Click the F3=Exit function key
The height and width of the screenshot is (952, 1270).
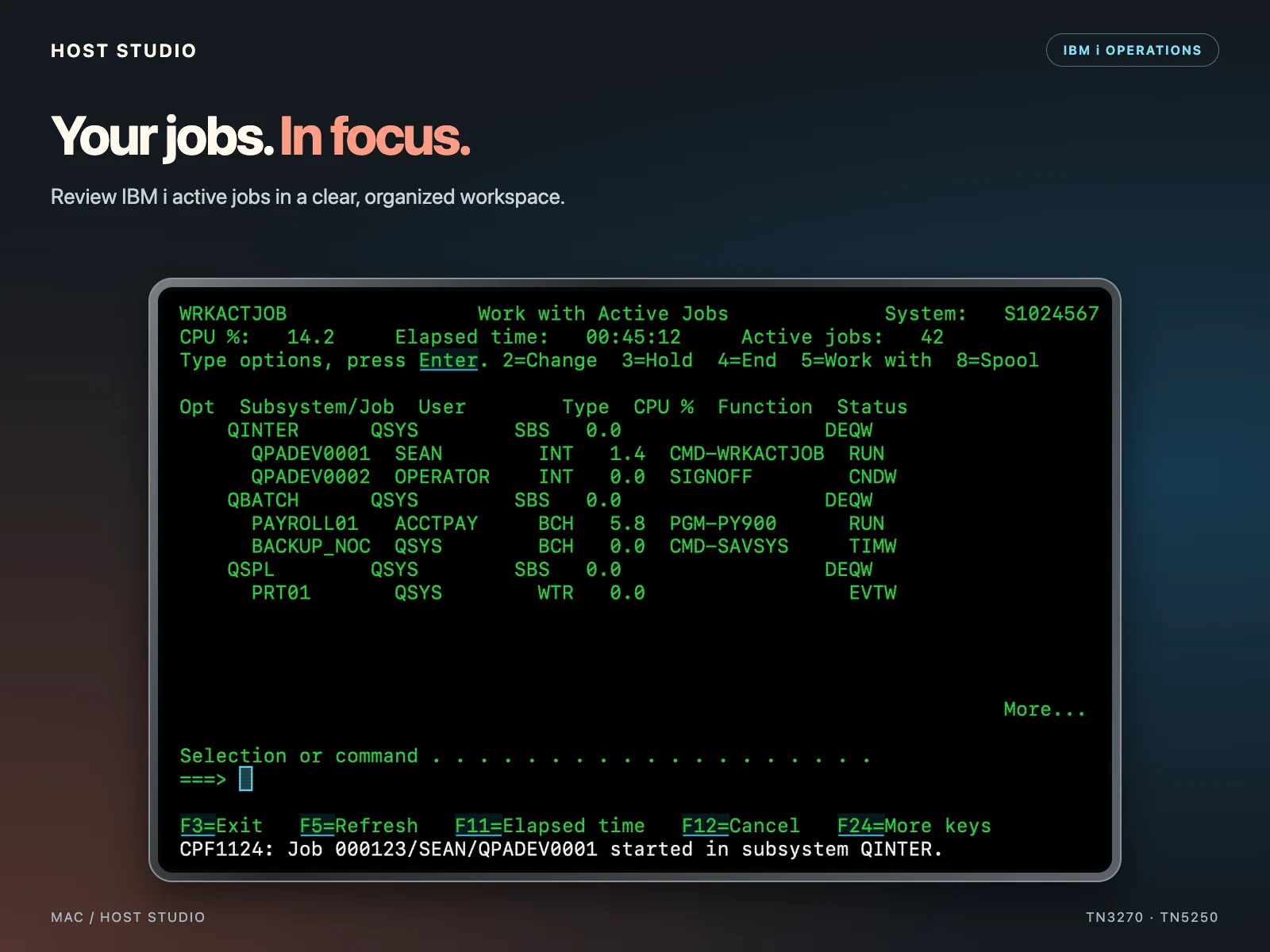click(221, 826)
